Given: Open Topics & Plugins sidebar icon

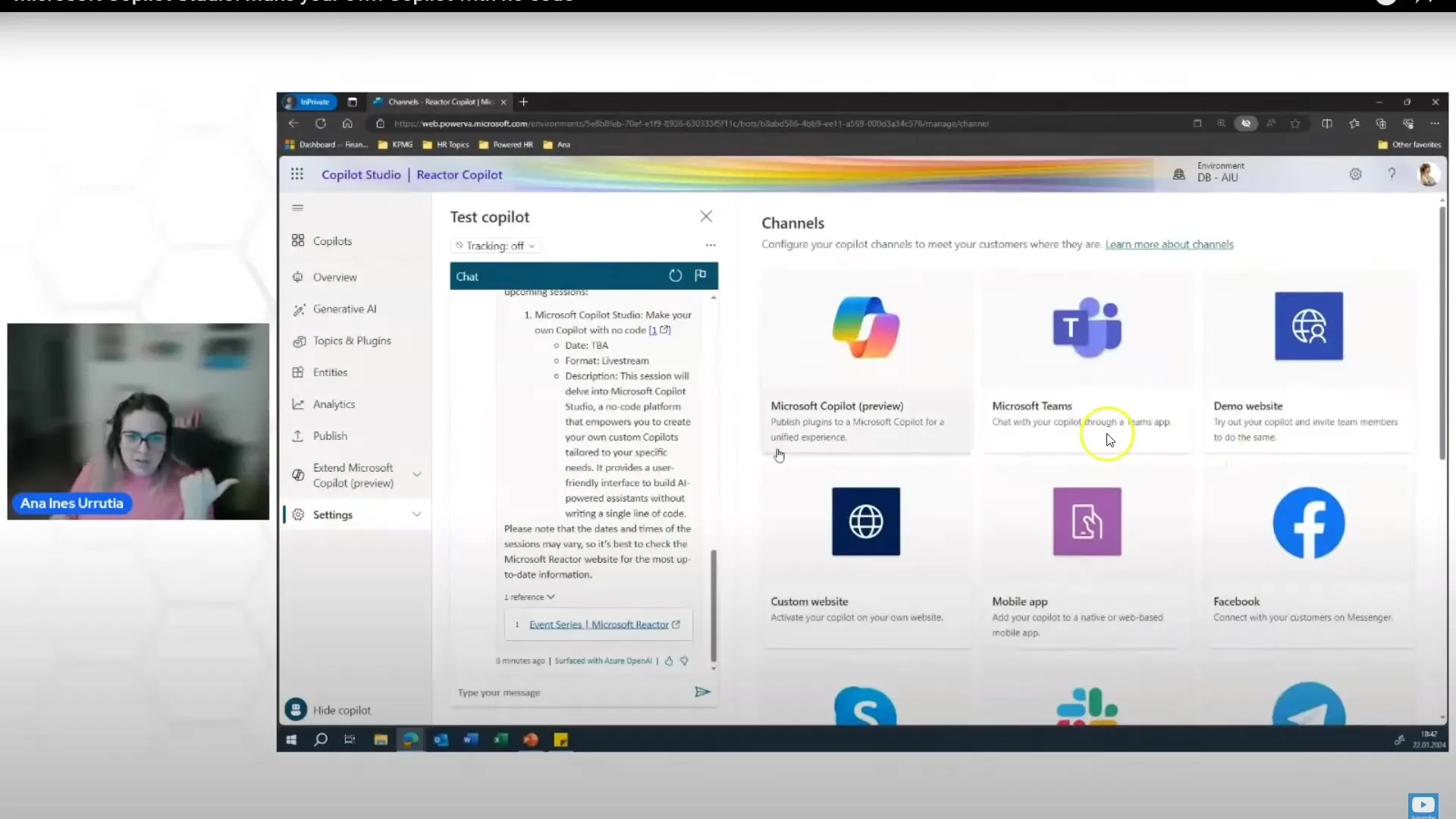Looking at the screenshot, I should coord(297,340).
